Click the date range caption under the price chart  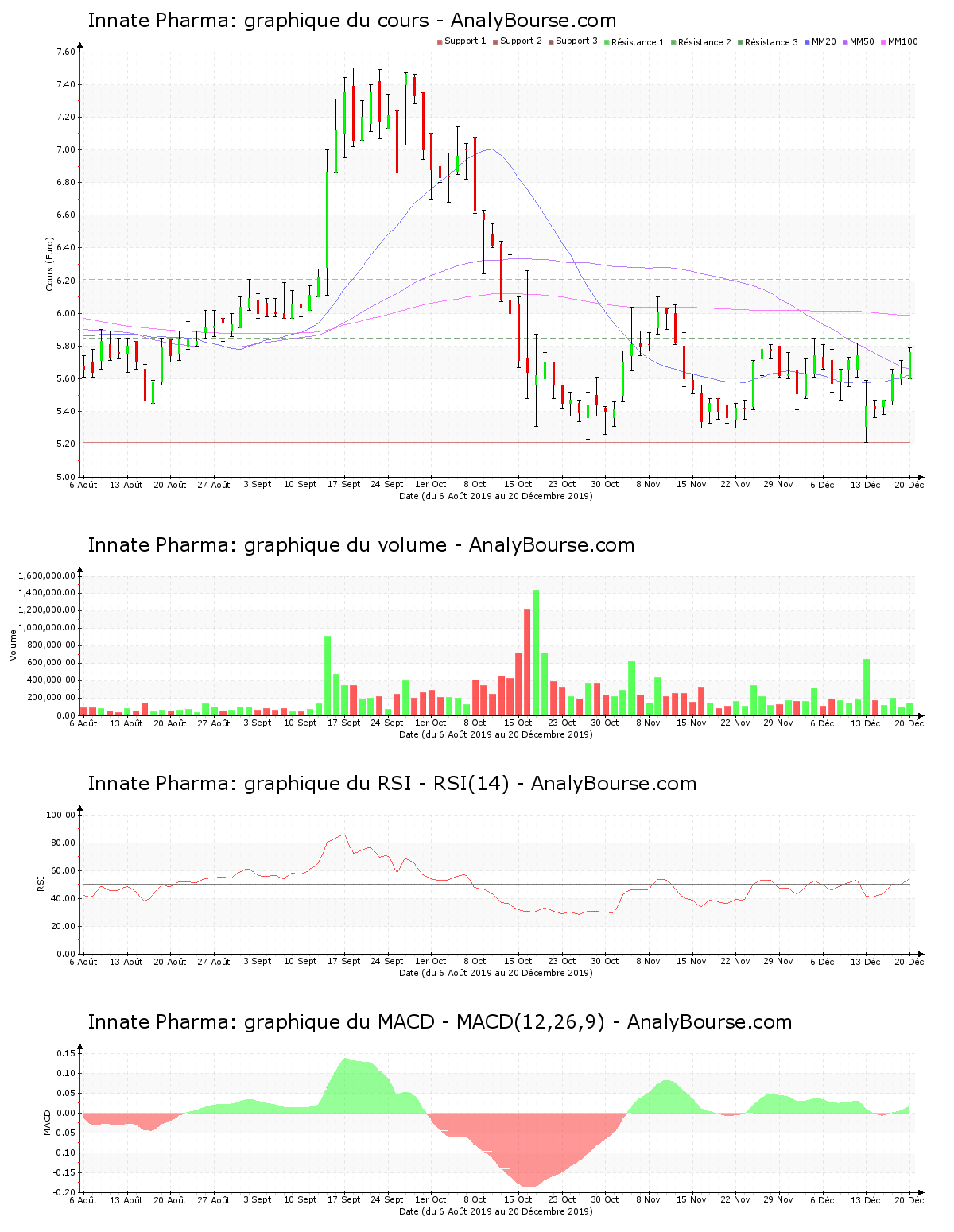pos(495,496)
